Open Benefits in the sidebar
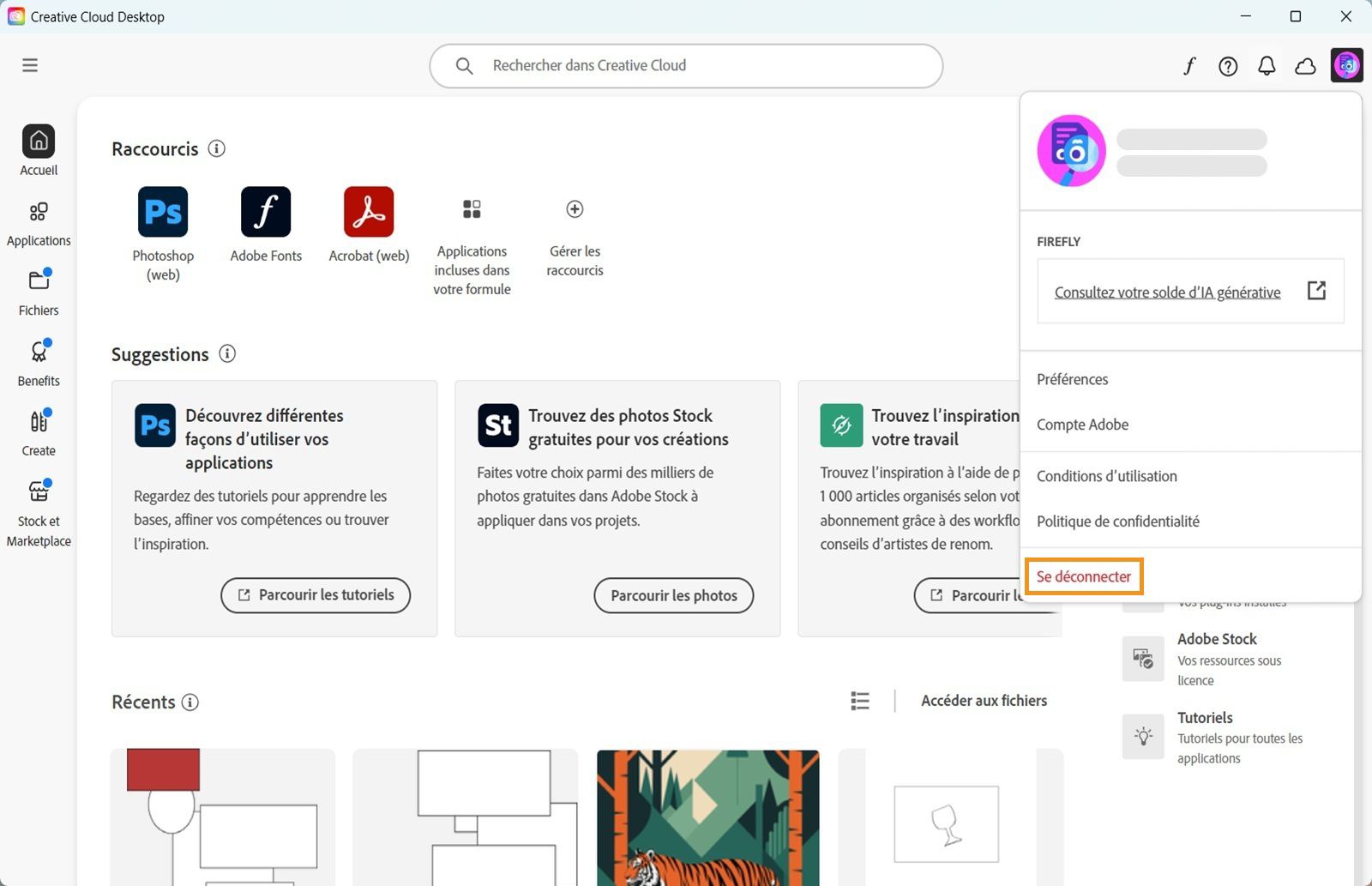Image resolution: width=1372 pixels, height=886 pixels. pyautogui.click(x=39, y=363)
